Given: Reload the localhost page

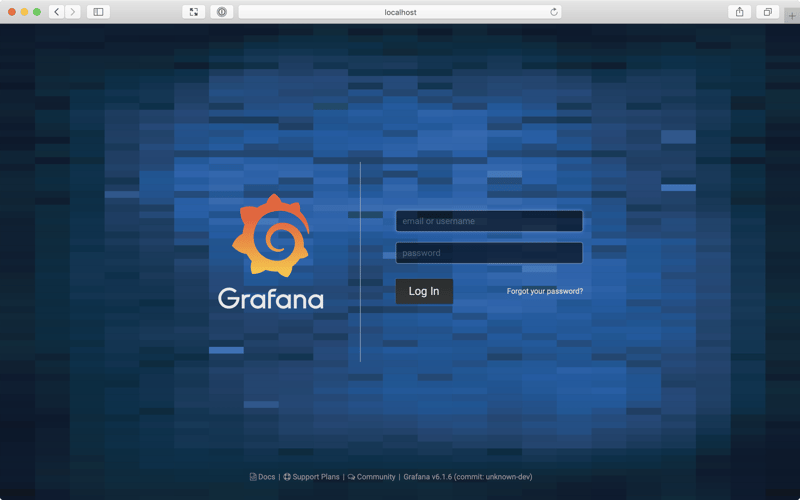Looking at the screenshot, I should coord(554,12).
